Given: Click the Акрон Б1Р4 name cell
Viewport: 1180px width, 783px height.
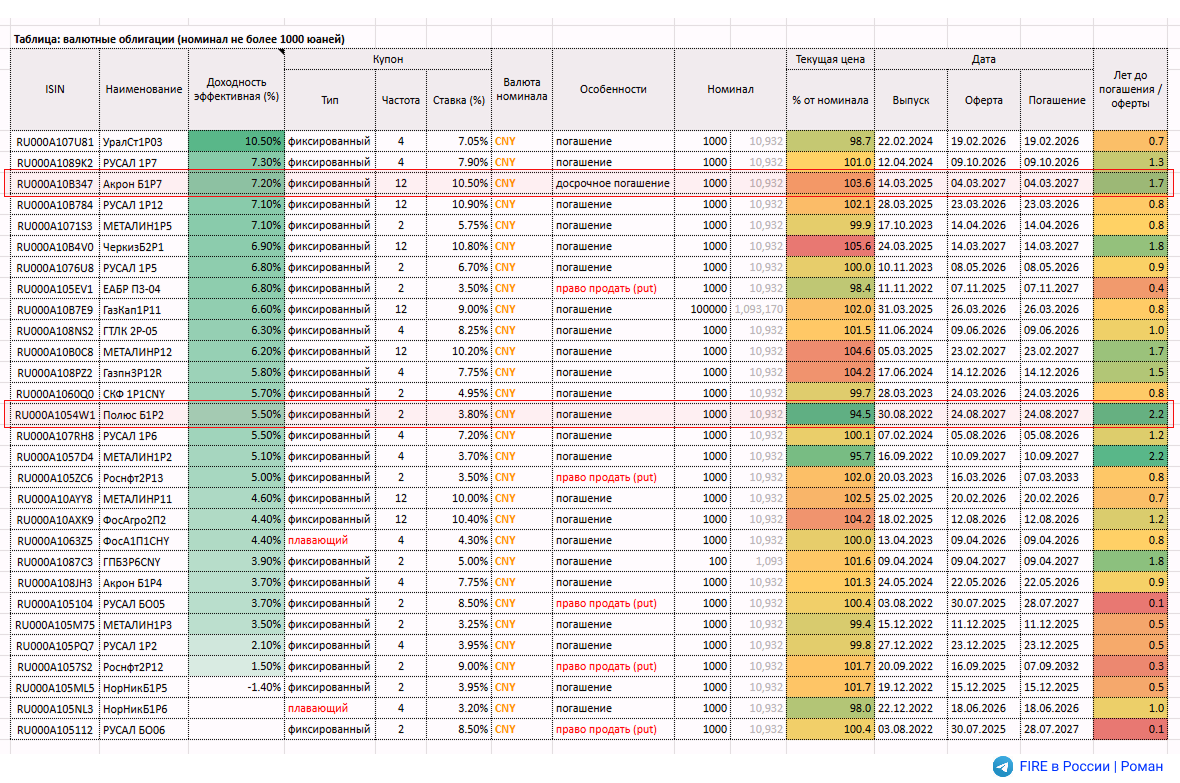Looking at the screenshot, I should 144,583.
